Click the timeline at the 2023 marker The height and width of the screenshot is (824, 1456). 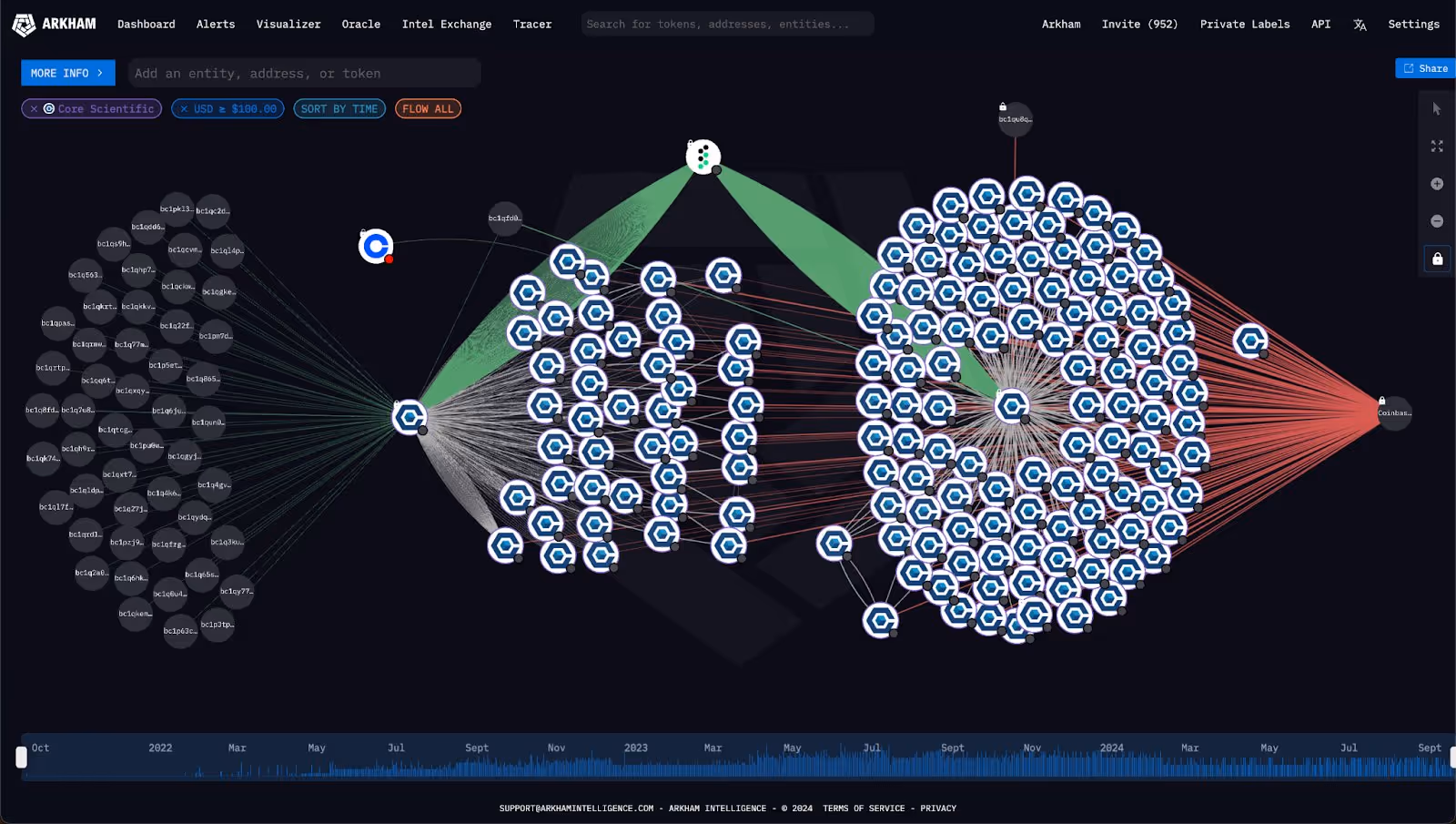tap(636, 748)
